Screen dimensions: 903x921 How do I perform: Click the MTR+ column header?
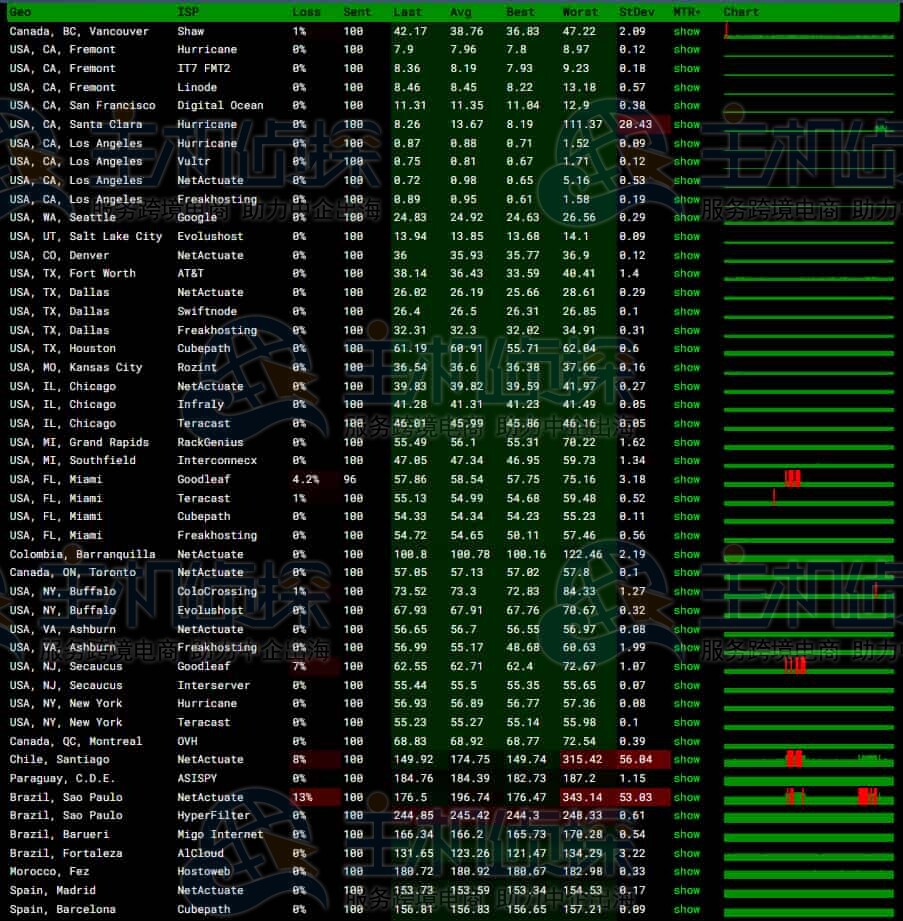687,12
